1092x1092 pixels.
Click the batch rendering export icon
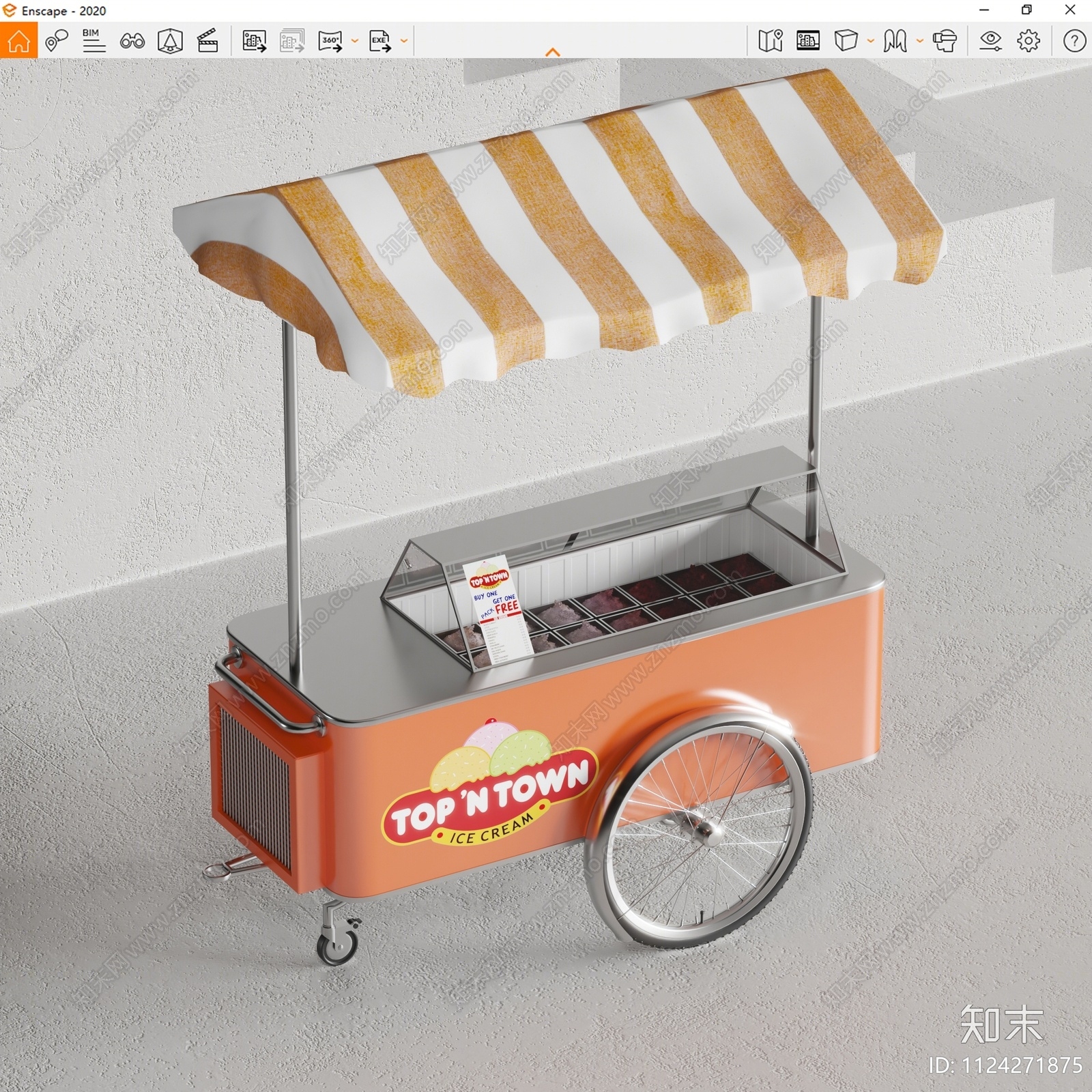tap(292, 41)
